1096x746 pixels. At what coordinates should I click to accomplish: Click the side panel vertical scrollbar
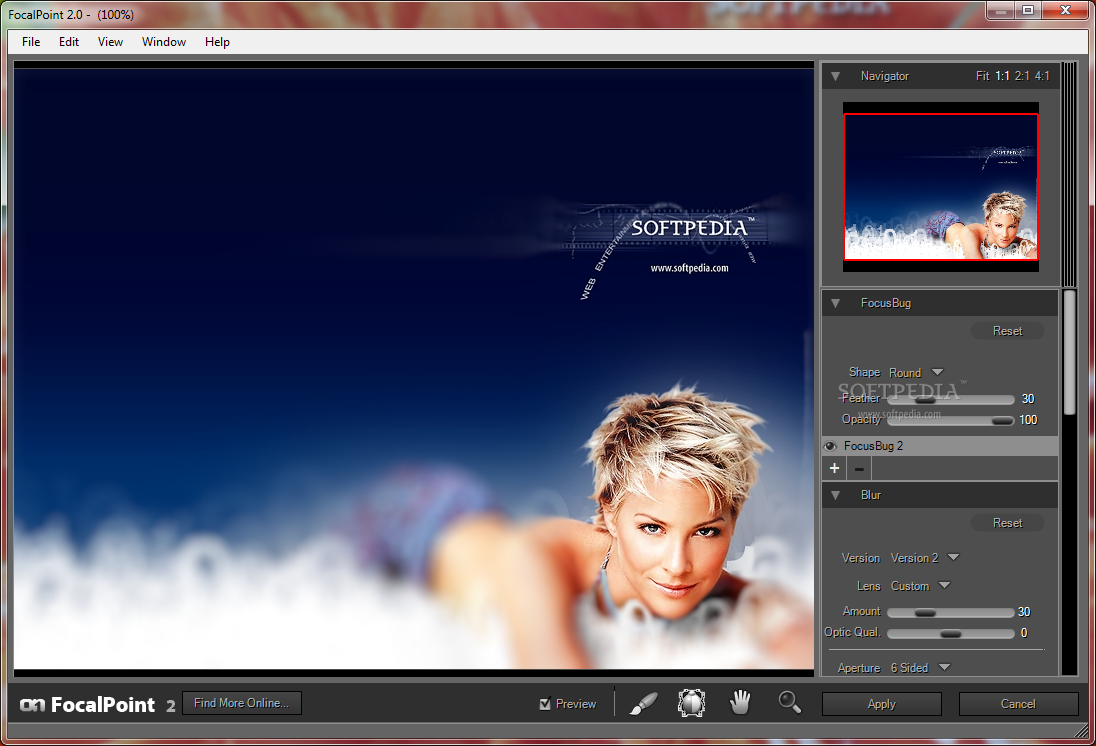tap(1069, 352)
